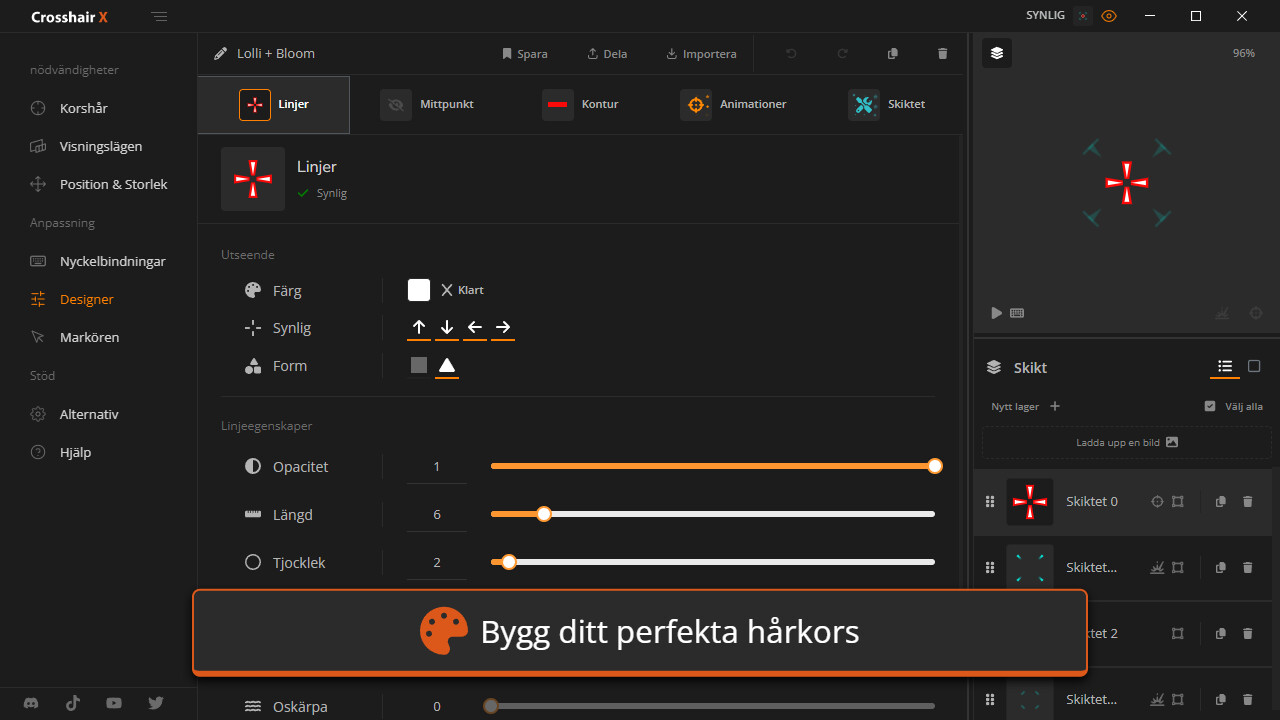Click the Spara button
The width and height of the screenshot is (1280, 720).
(524, 54)
